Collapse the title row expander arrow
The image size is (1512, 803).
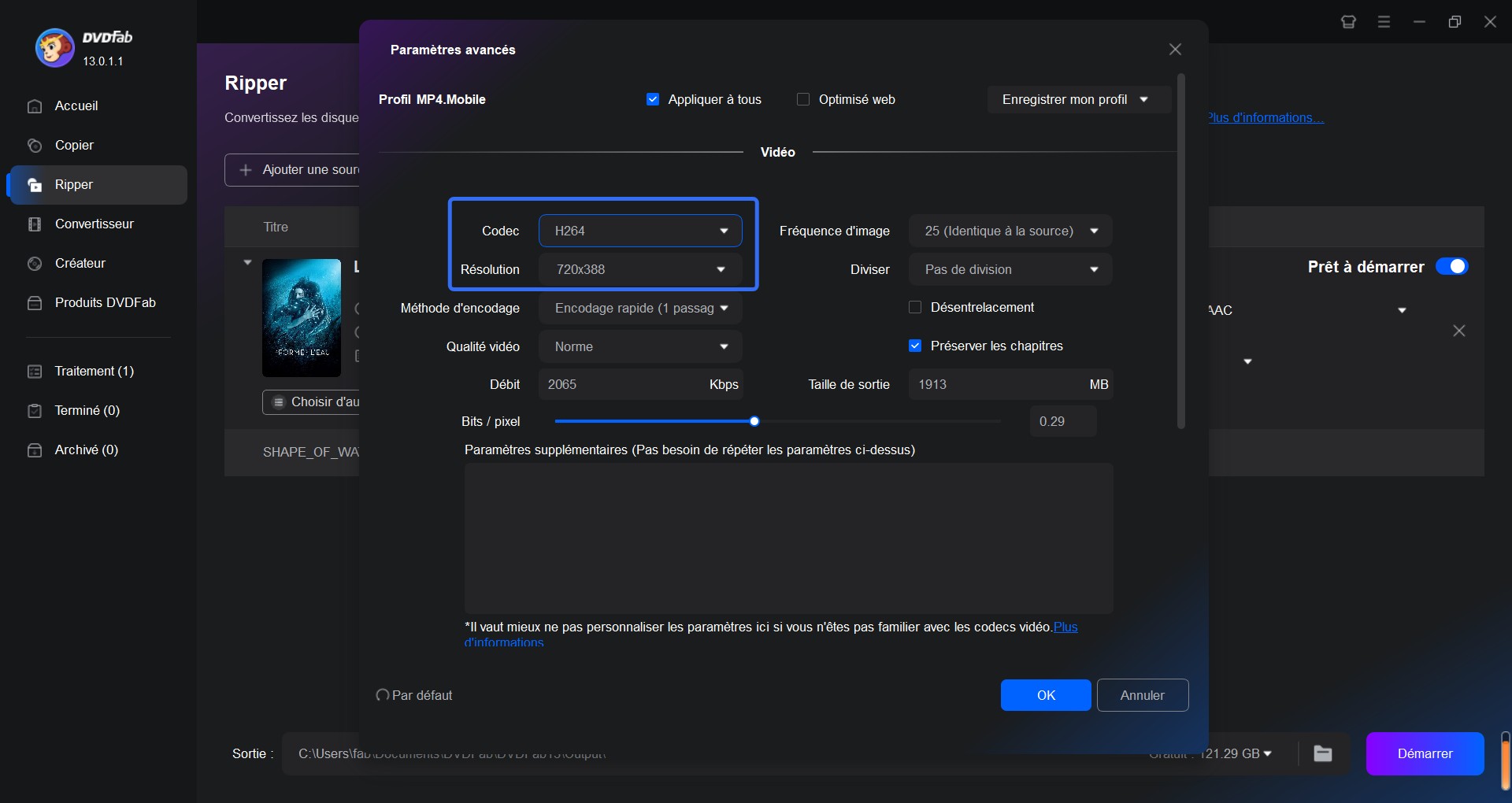coord(247,262)
